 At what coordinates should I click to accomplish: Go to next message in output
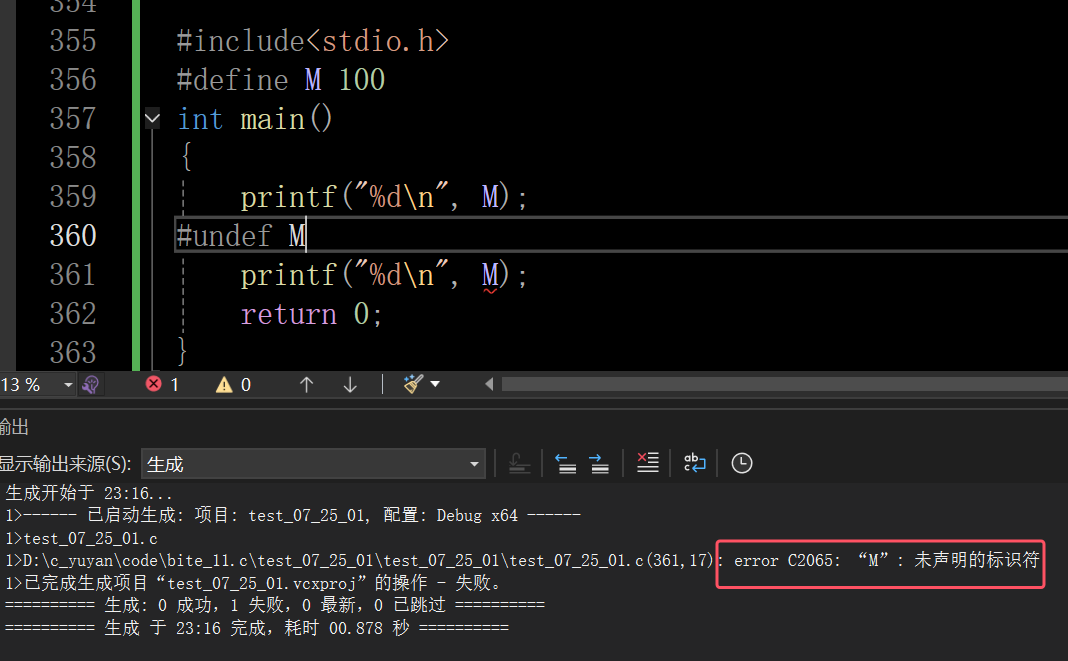point(599,464)
